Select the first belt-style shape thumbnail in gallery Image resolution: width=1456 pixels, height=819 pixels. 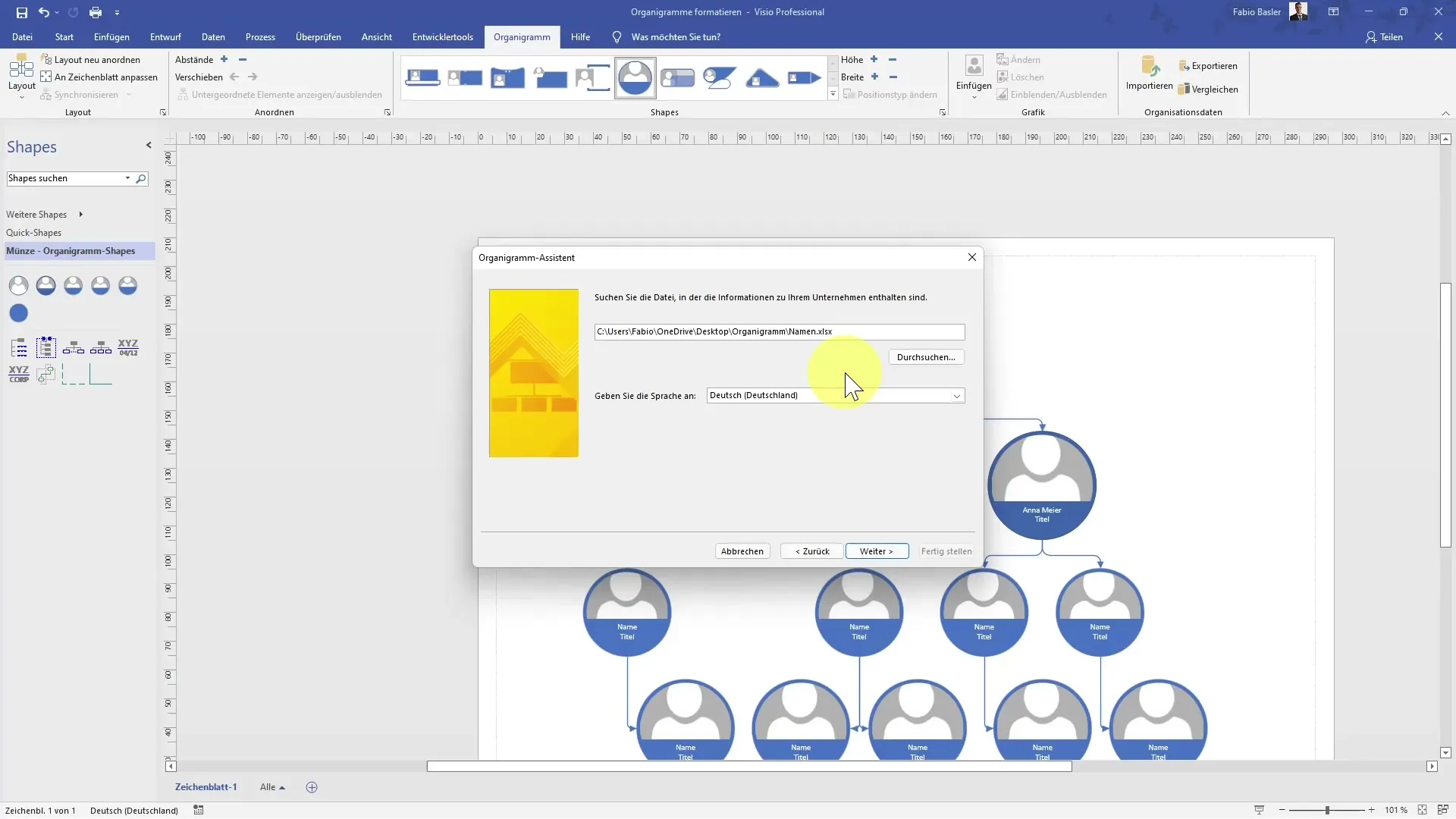point(423,77)
